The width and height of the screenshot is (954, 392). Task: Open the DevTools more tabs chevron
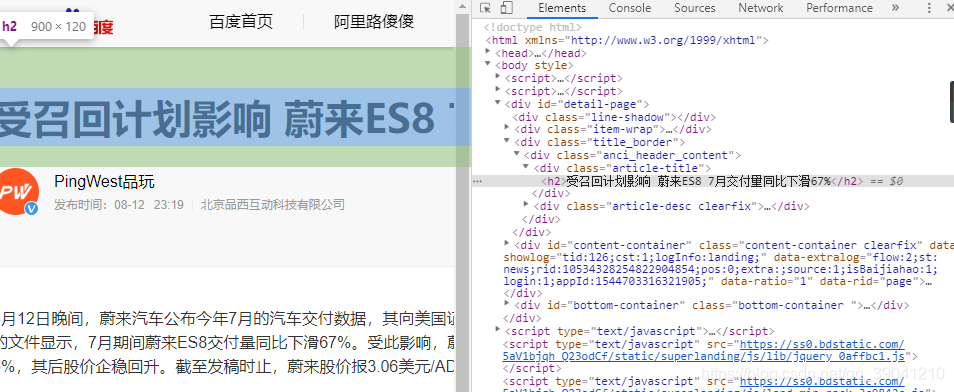point(895,8)
